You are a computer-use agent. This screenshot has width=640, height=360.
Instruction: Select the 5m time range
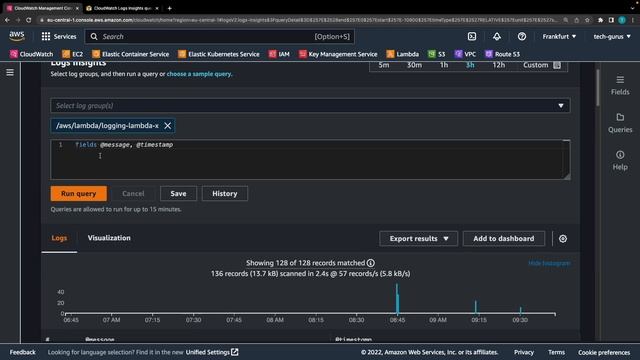383,65
